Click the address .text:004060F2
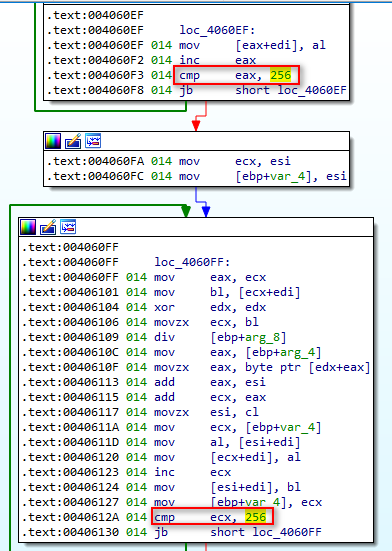Screen dimensions: 392x551 (x=95, y=60)
